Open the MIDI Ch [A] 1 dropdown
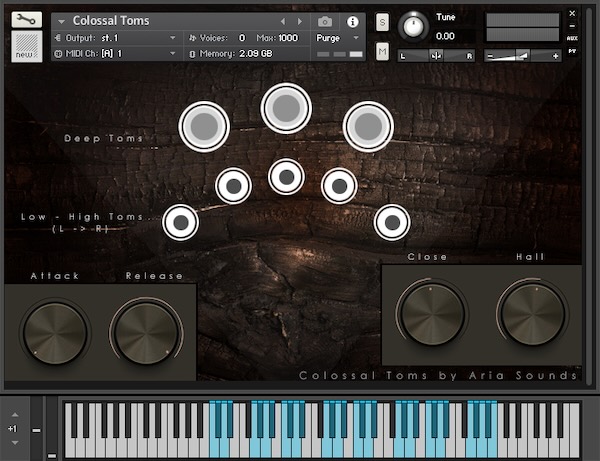Screen dimensions: 600x461 115,54
